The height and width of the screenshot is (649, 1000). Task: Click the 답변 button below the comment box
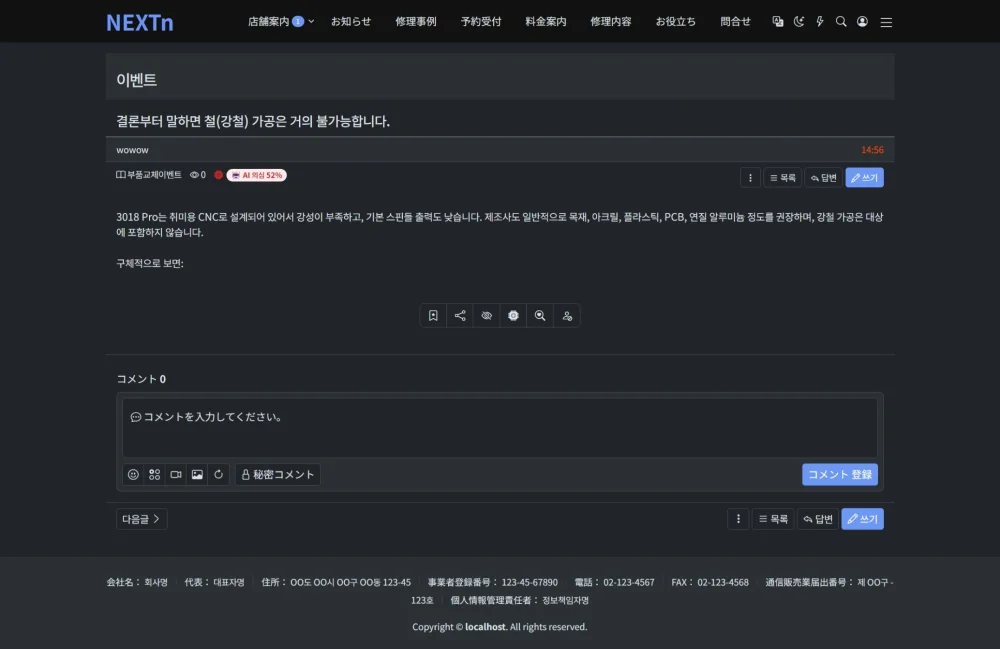pyautogui.click(x=818, y=519)
